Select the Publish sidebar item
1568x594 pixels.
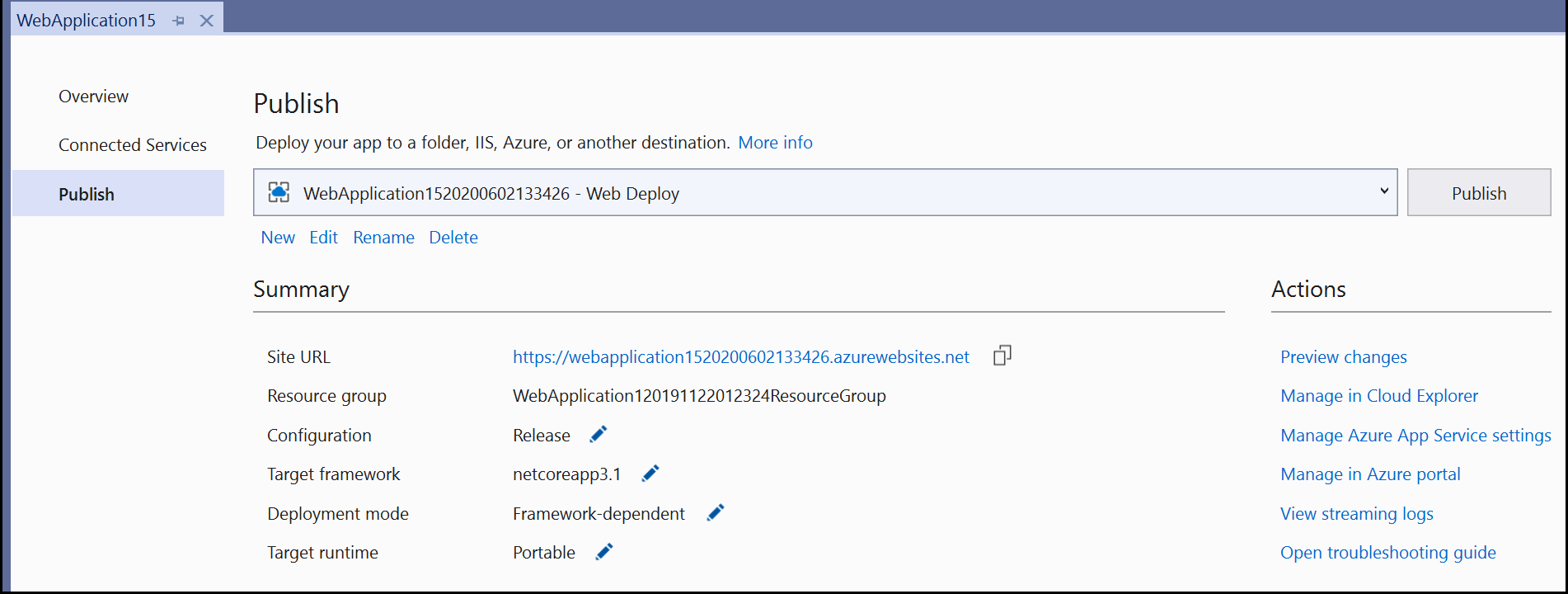[87, 194]
